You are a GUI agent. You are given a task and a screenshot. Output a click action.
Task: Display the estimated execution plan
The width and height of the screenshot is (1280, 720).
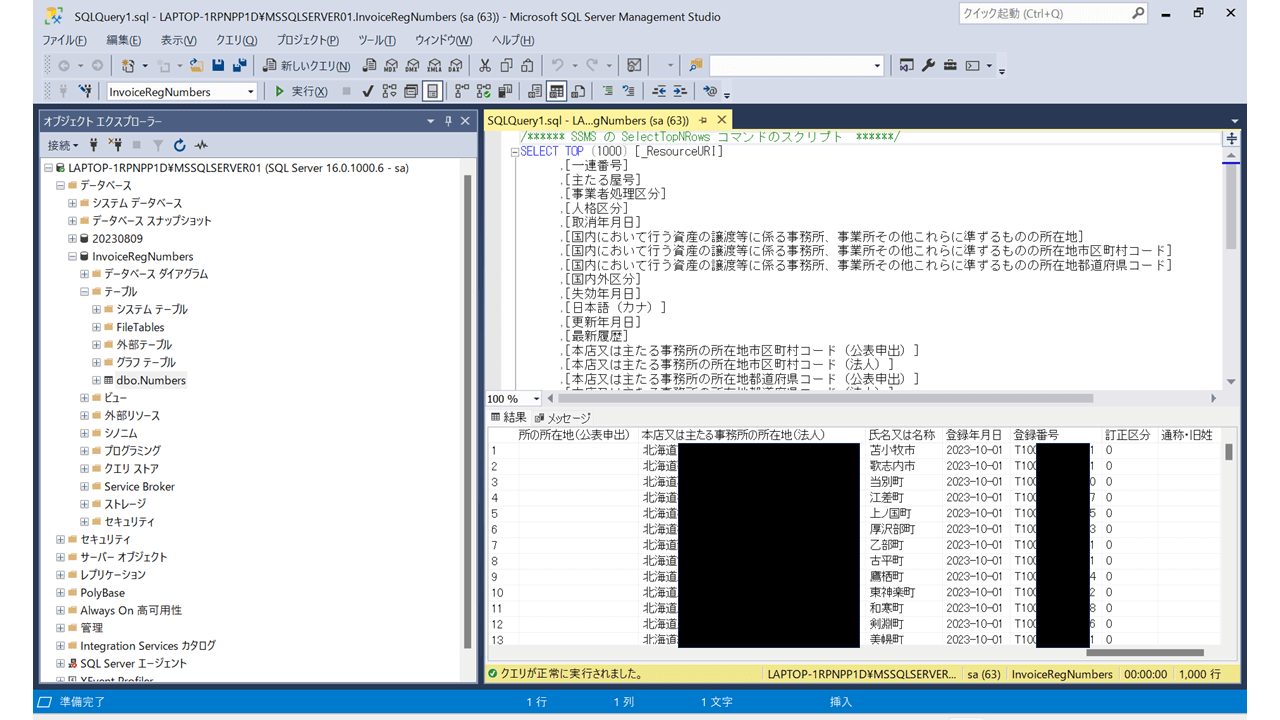tap(389, 91)
